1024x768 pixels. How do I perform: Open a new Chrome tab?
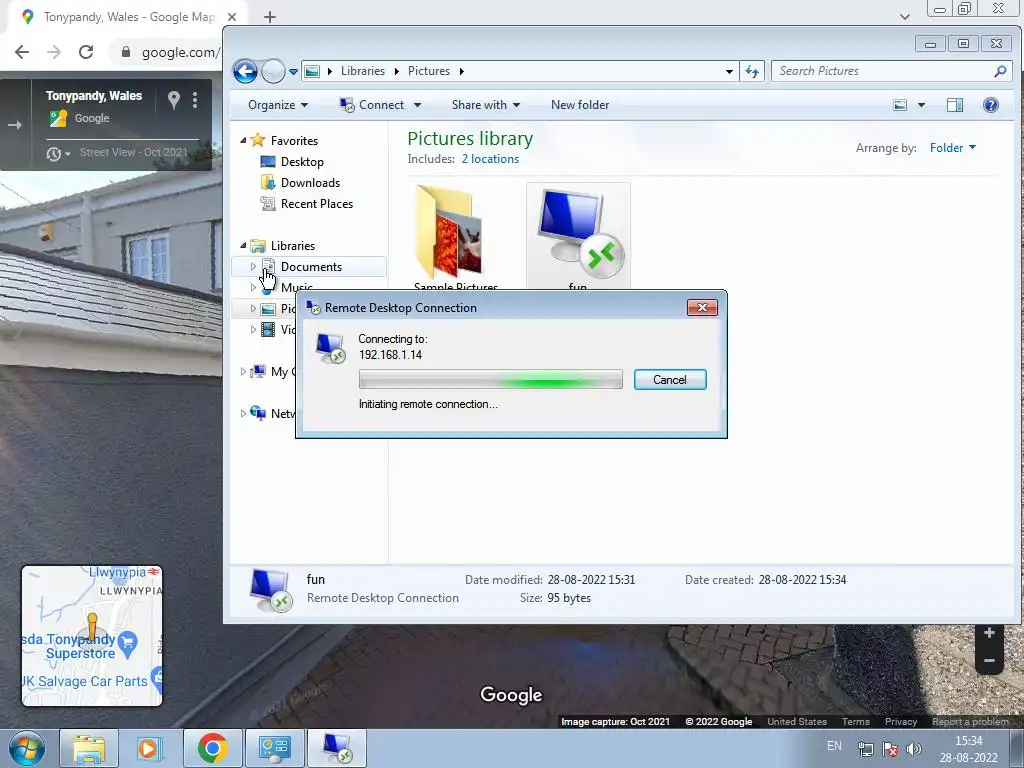(270, 17)
